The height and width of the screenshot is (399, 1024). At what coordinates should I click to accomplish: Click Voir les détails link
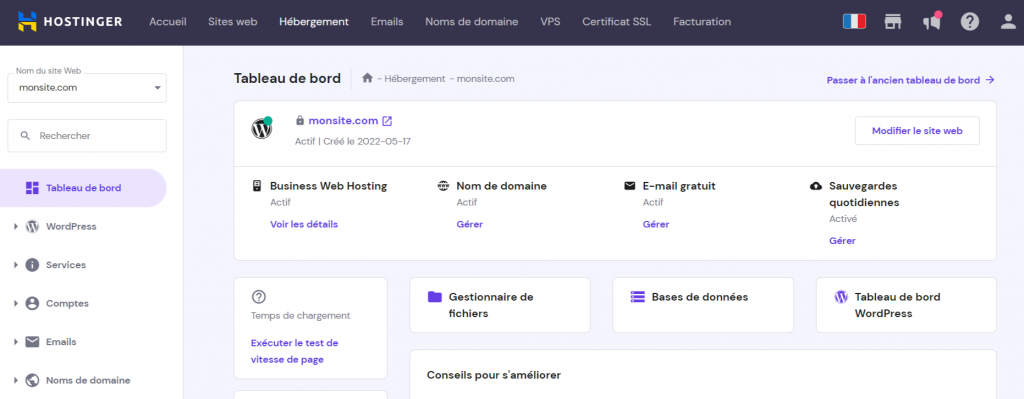tap(304, 224)
